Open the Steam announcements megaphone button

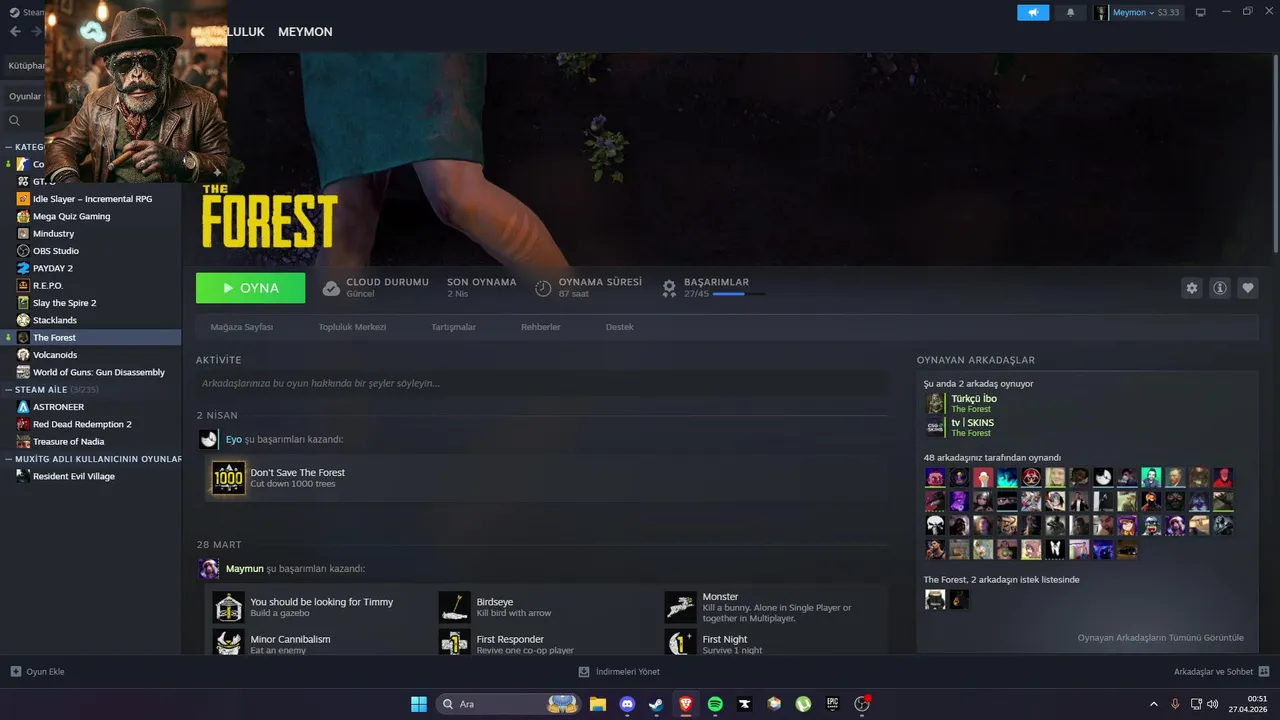point(1033,12)
